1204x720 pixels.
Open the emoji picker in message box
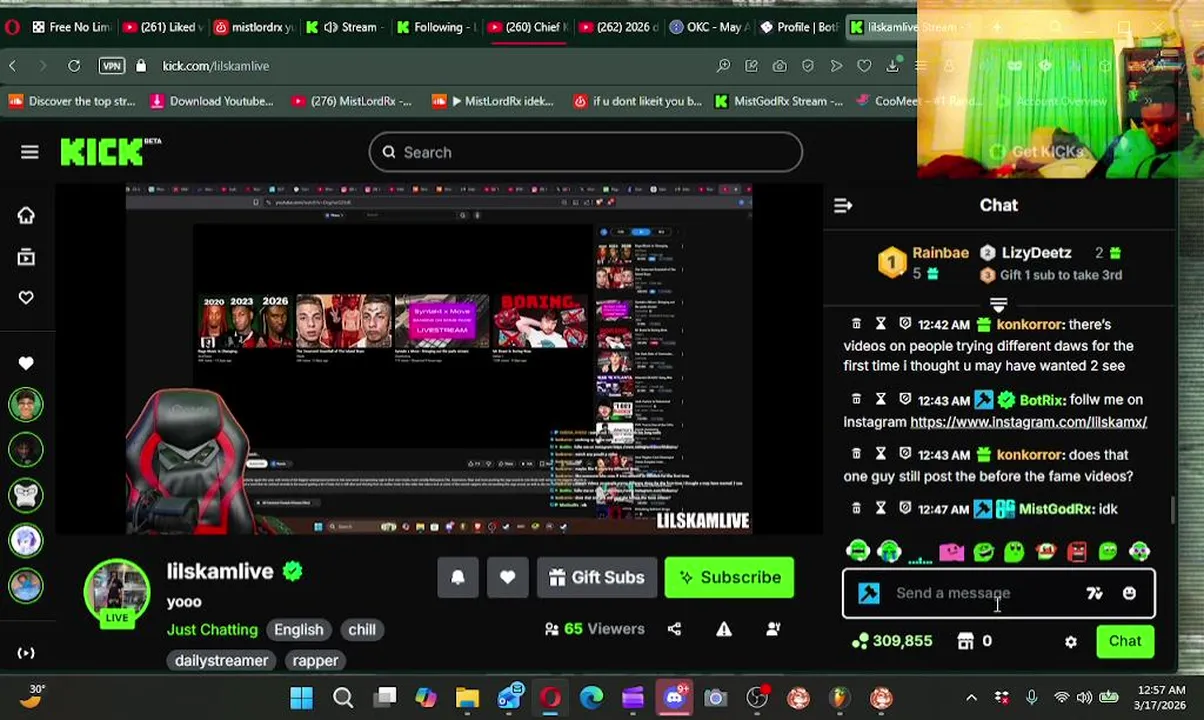pos(1129,593)
